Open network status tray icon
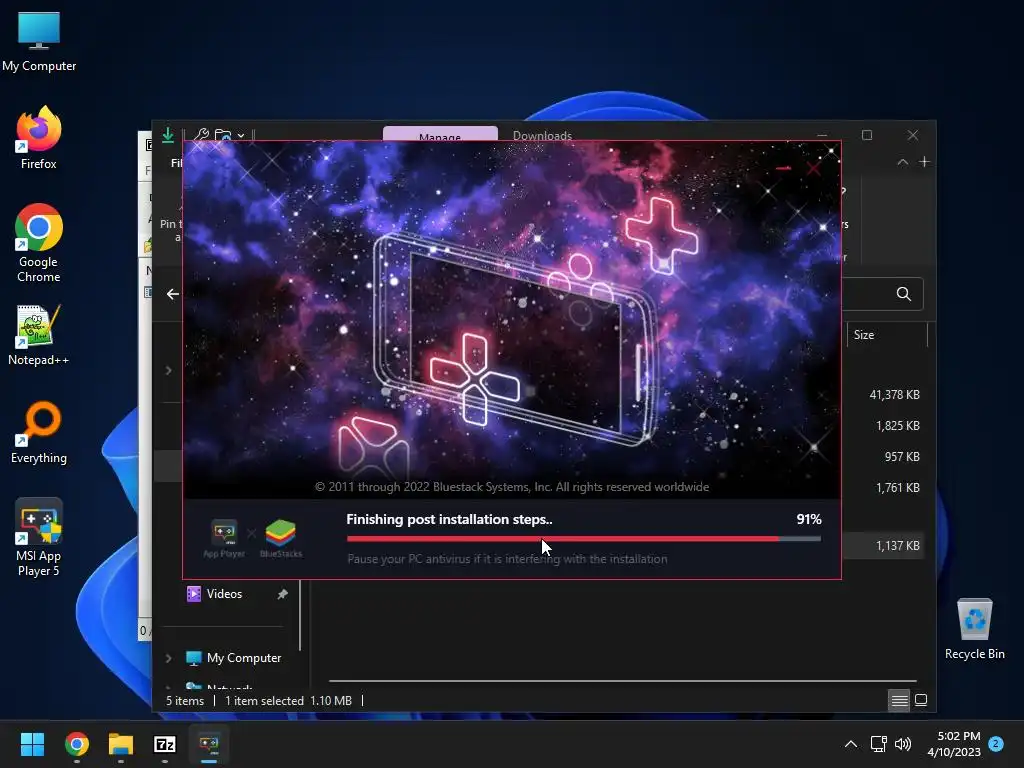Viewport: 1024px width, 768px height. click(878, 744)
